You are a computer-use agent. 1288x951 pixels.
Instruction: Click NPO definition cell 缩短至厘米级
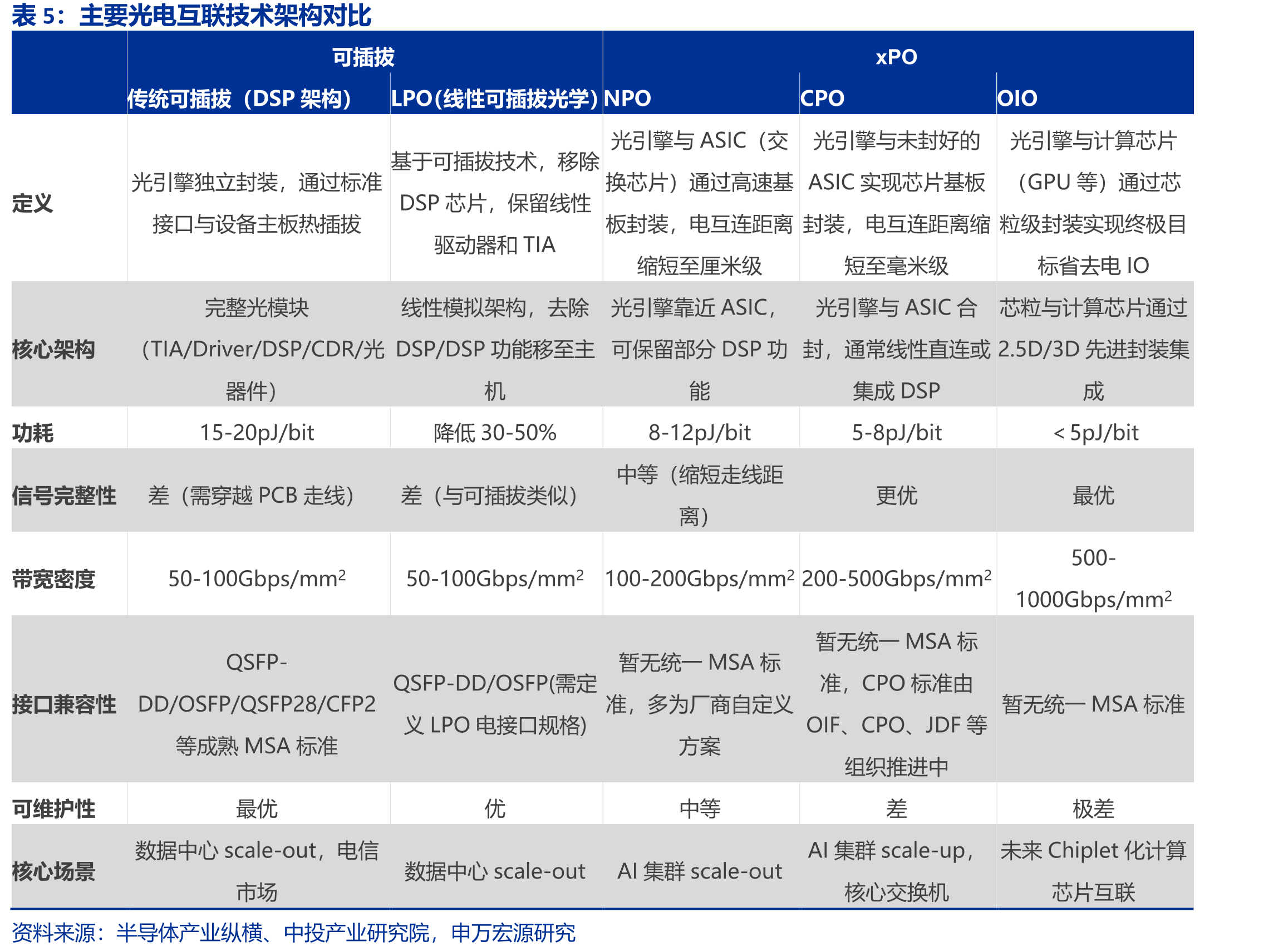(699, 266)
